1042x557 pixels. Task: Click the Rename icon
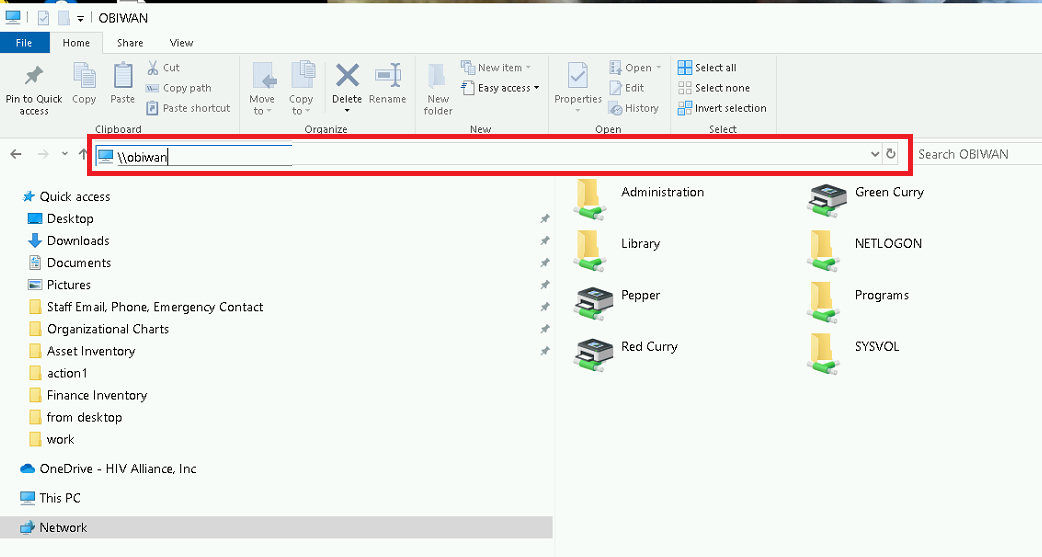[x=387, y=76]
